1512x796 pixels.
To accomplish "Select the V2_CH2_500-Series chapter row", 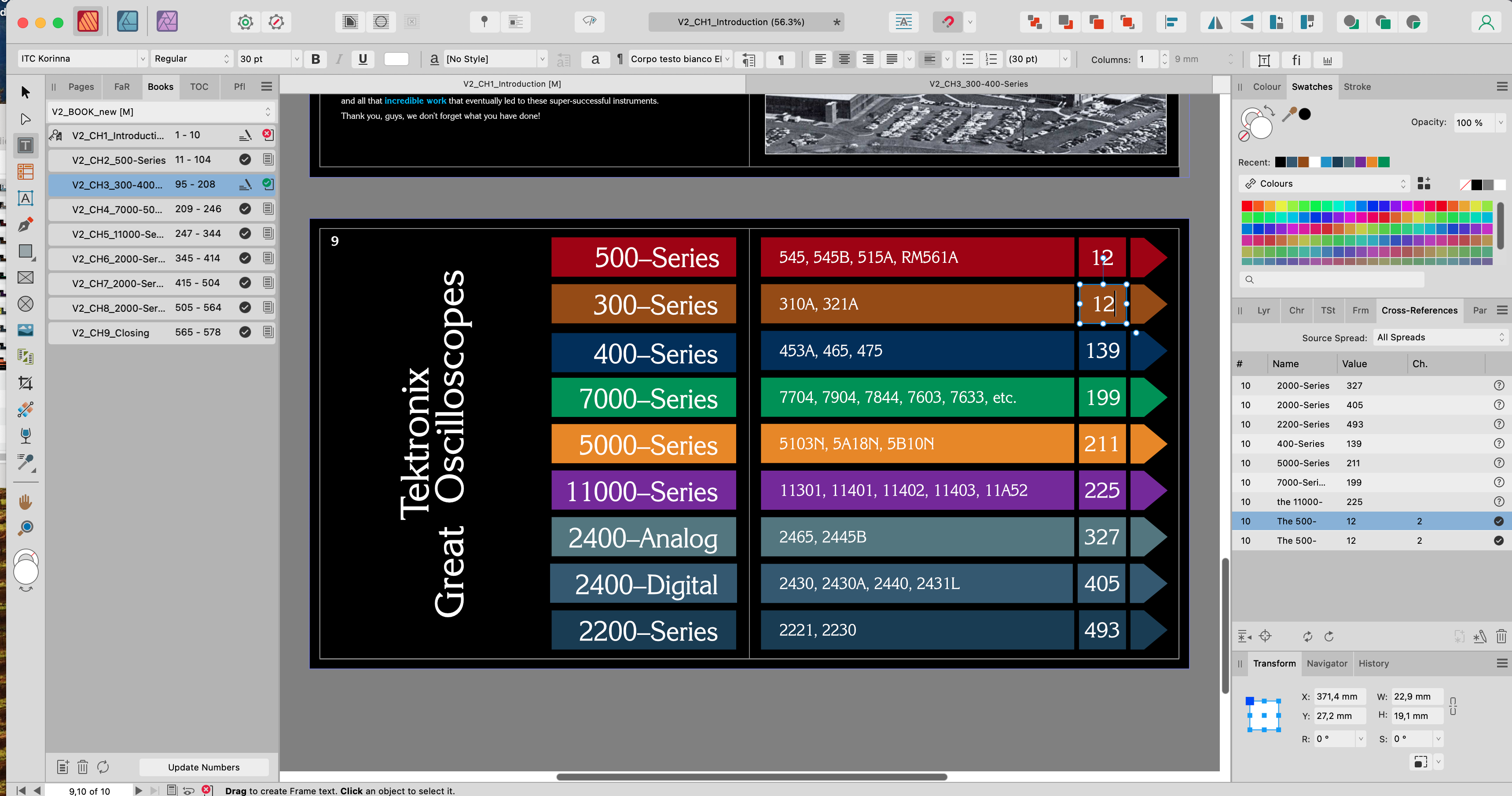I will [x=161, y=160].
